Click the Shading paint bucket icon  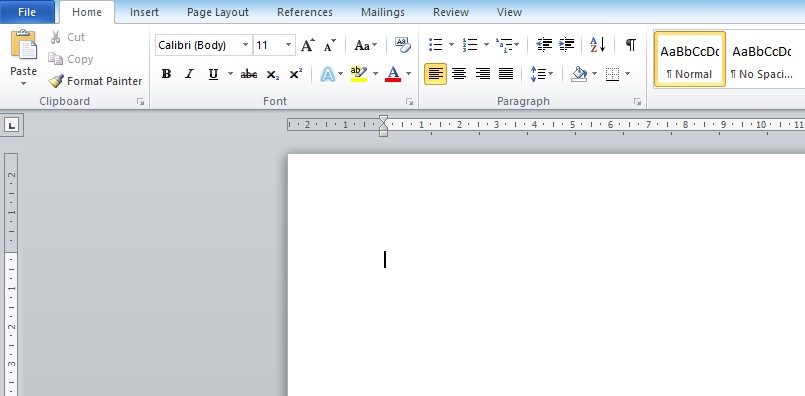[x=579, y=74]
